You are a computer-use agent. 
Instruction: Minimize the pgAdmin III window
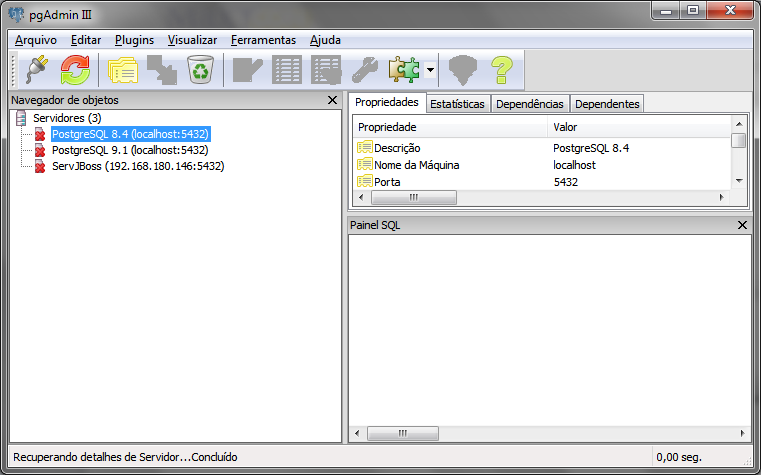tap(666, 11)
